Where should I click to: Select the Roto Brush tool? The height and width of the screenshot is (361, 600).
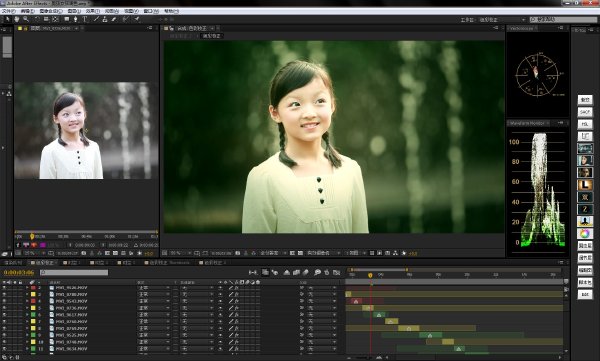[x=126, y=19]
